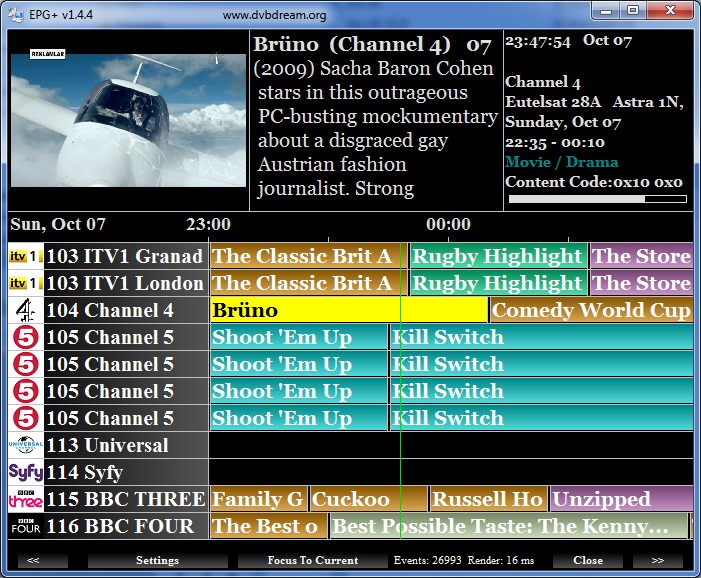
Task: Click the 115 BBC THREE channel name
Action: 126,499
